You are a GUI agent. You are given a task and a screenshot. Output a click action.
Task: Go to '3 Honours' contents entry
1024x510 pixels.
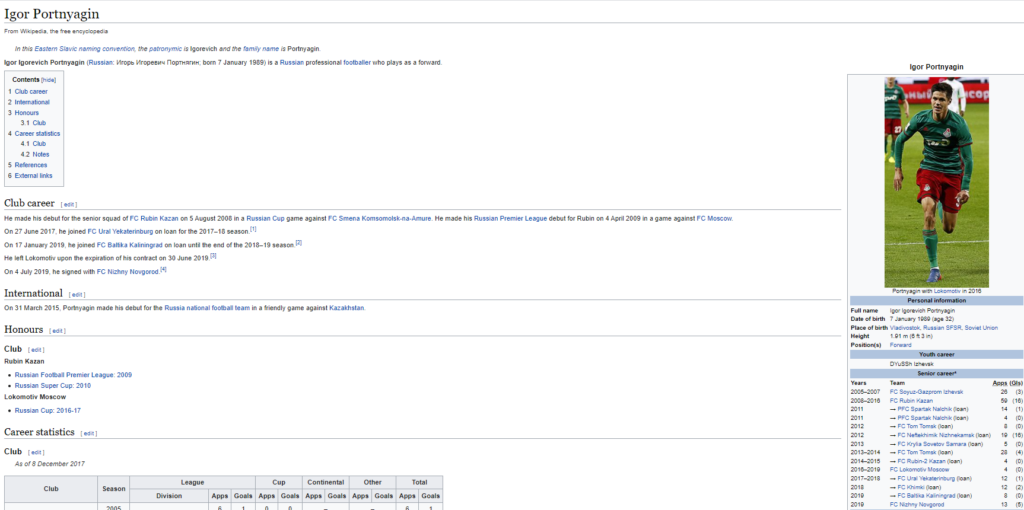[24, 113]
